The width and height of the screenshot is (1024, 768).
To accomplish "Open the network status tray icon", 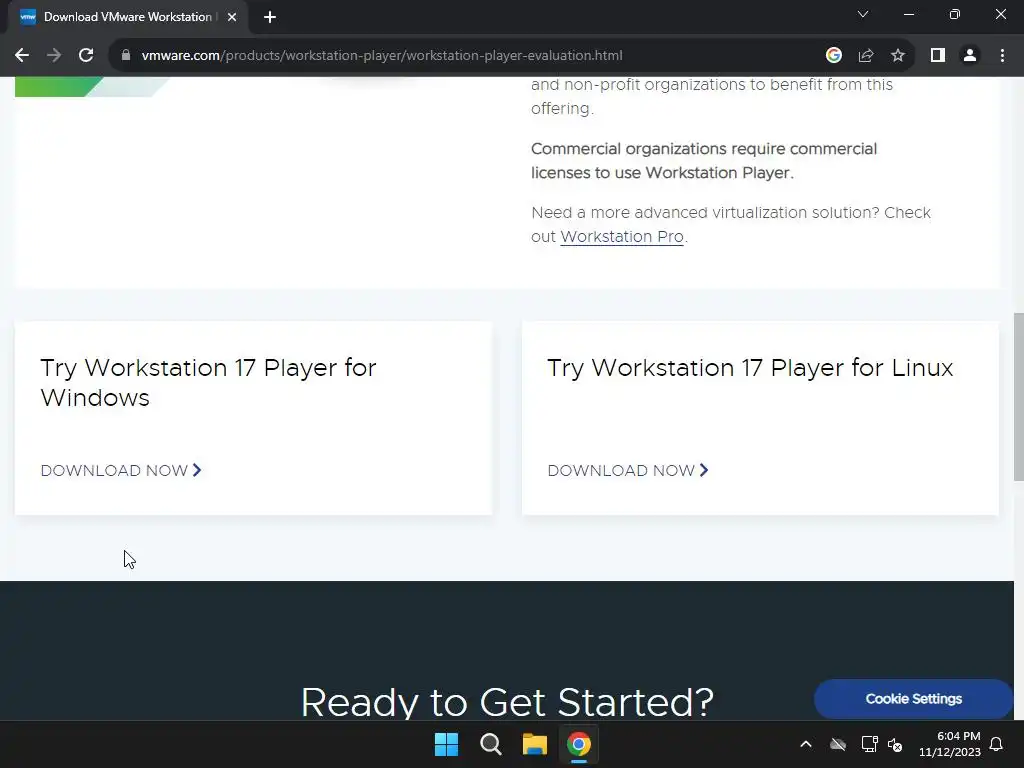I will (869, 744).
